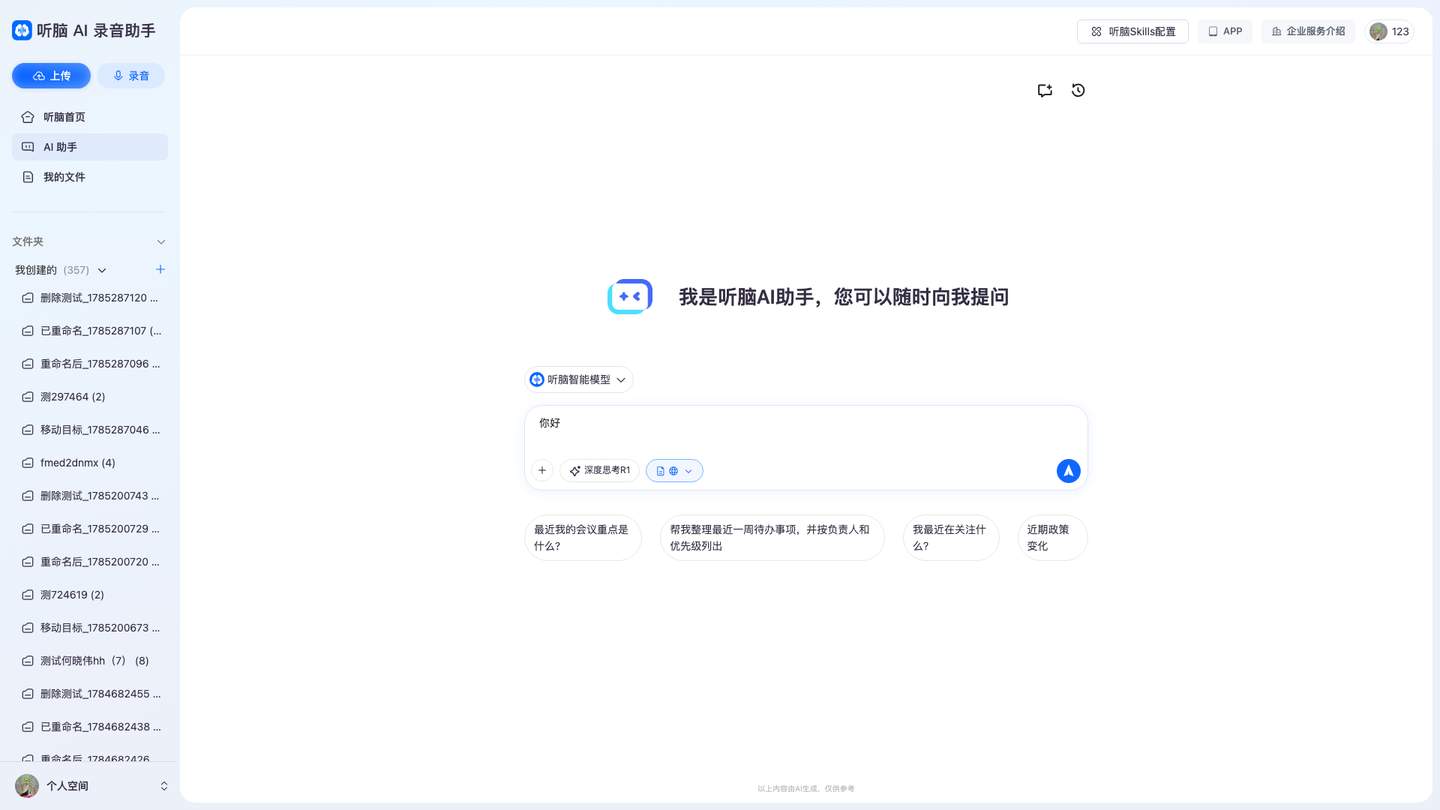Choose suggestion 近期政策变化
Image resolution: width=1440 pixels, height=810 pixels.
pyautogui.click(x=1053, y=538)
